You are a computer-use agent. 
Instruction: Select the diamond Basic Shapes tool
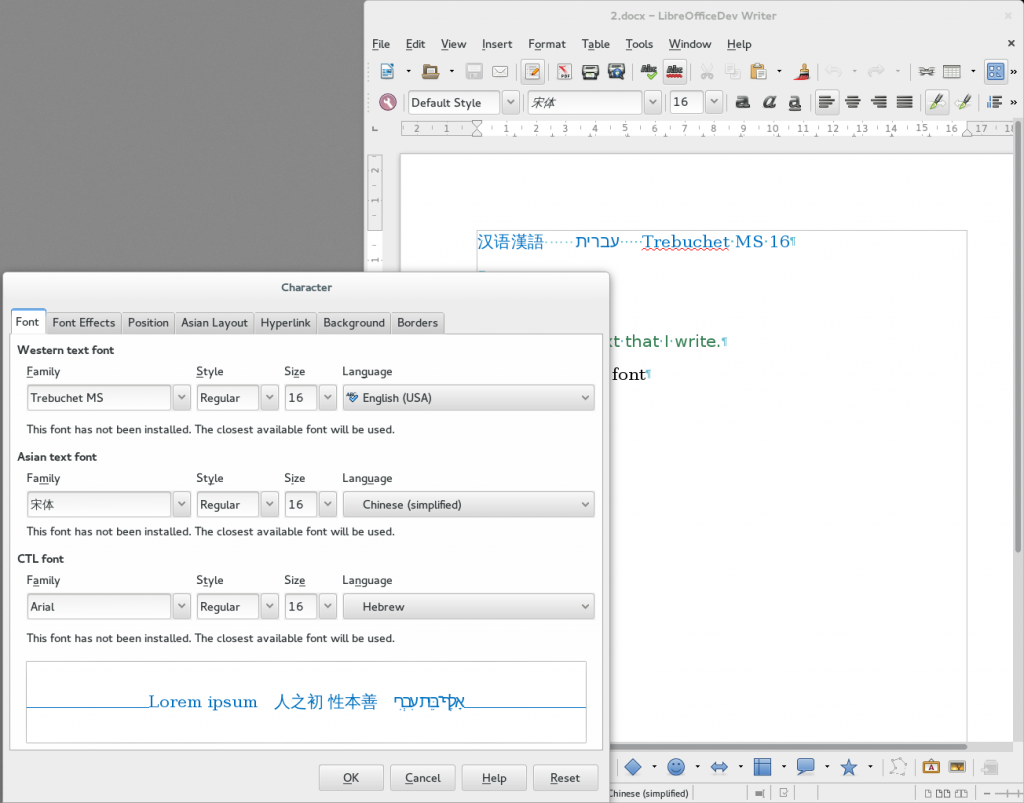633,766
